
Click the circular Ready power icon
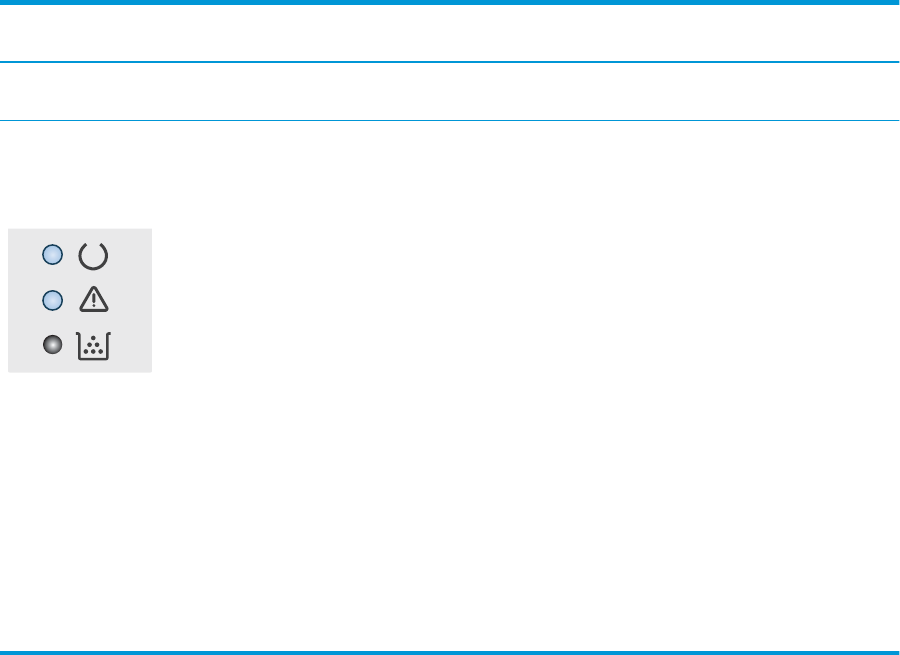[93, 256]
